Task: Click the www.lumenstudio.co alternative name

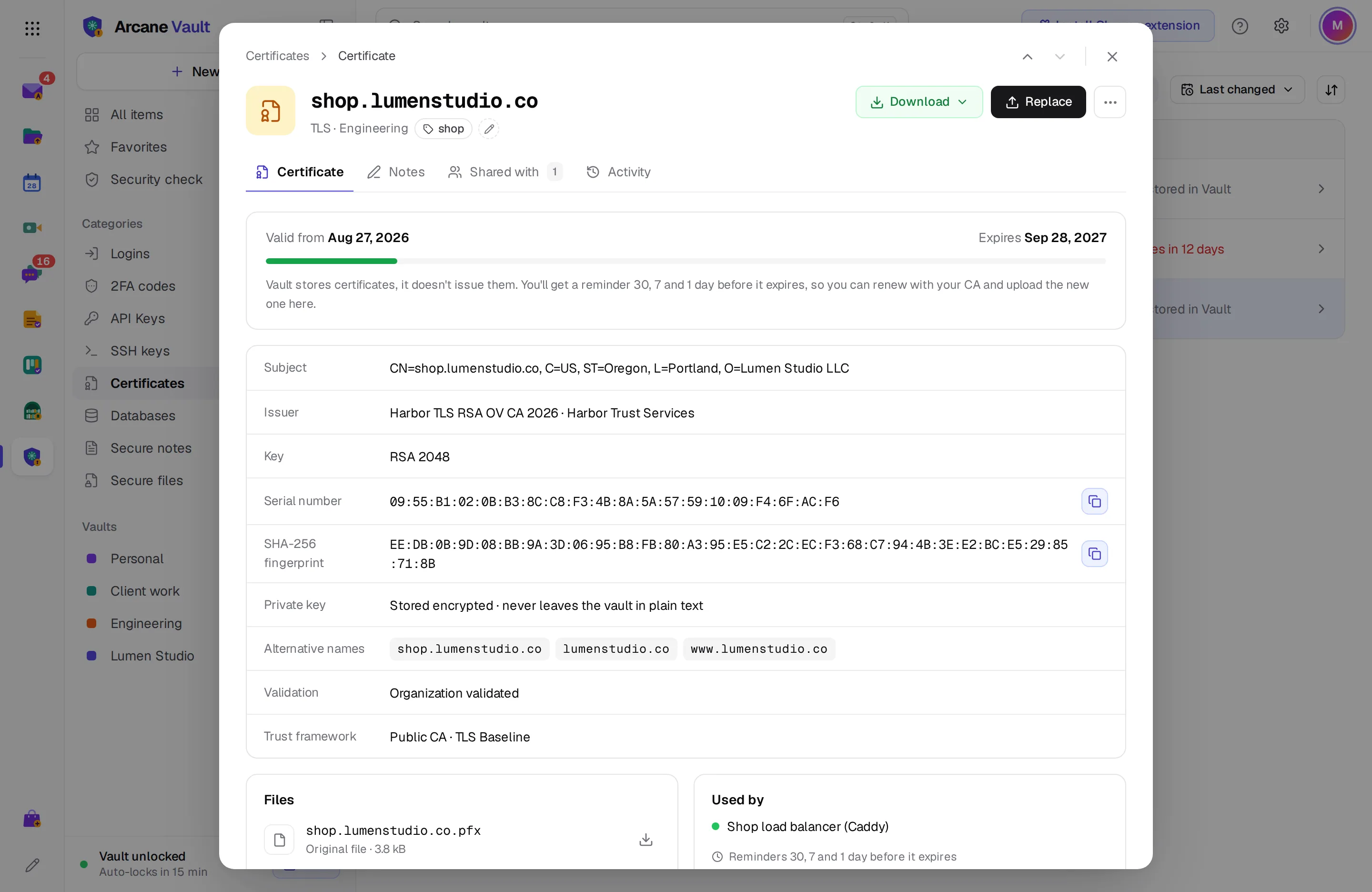Action: (758, 649)
